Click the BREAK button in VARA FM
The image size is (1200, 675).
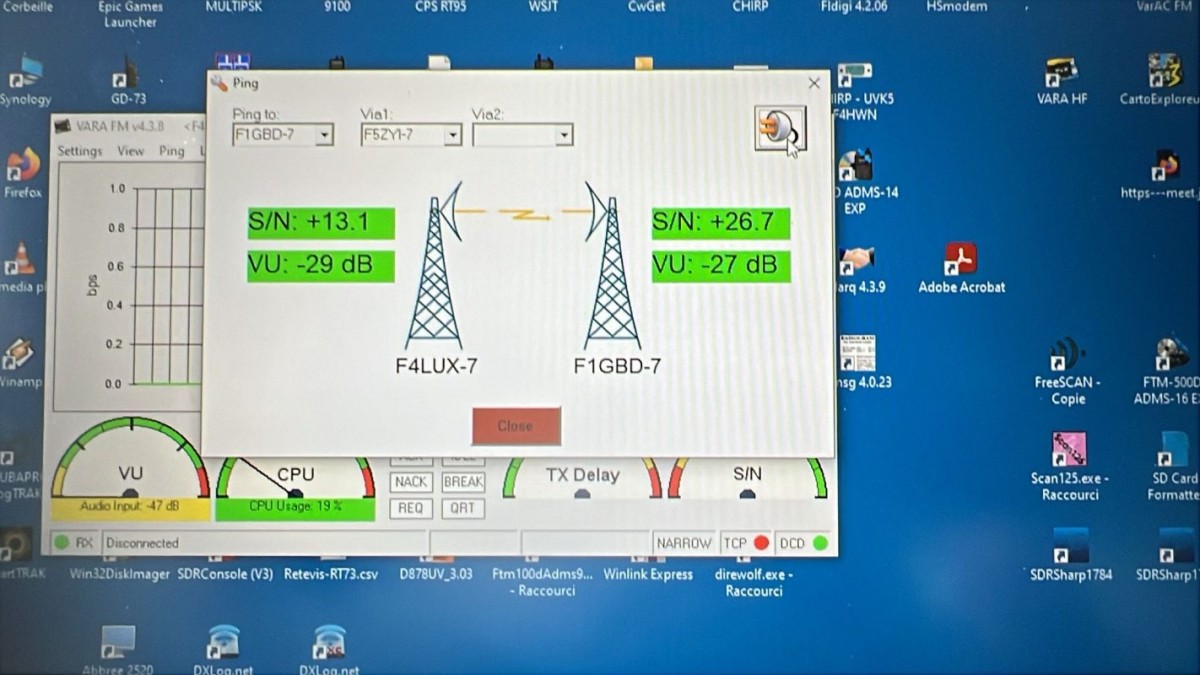[463, 482]
